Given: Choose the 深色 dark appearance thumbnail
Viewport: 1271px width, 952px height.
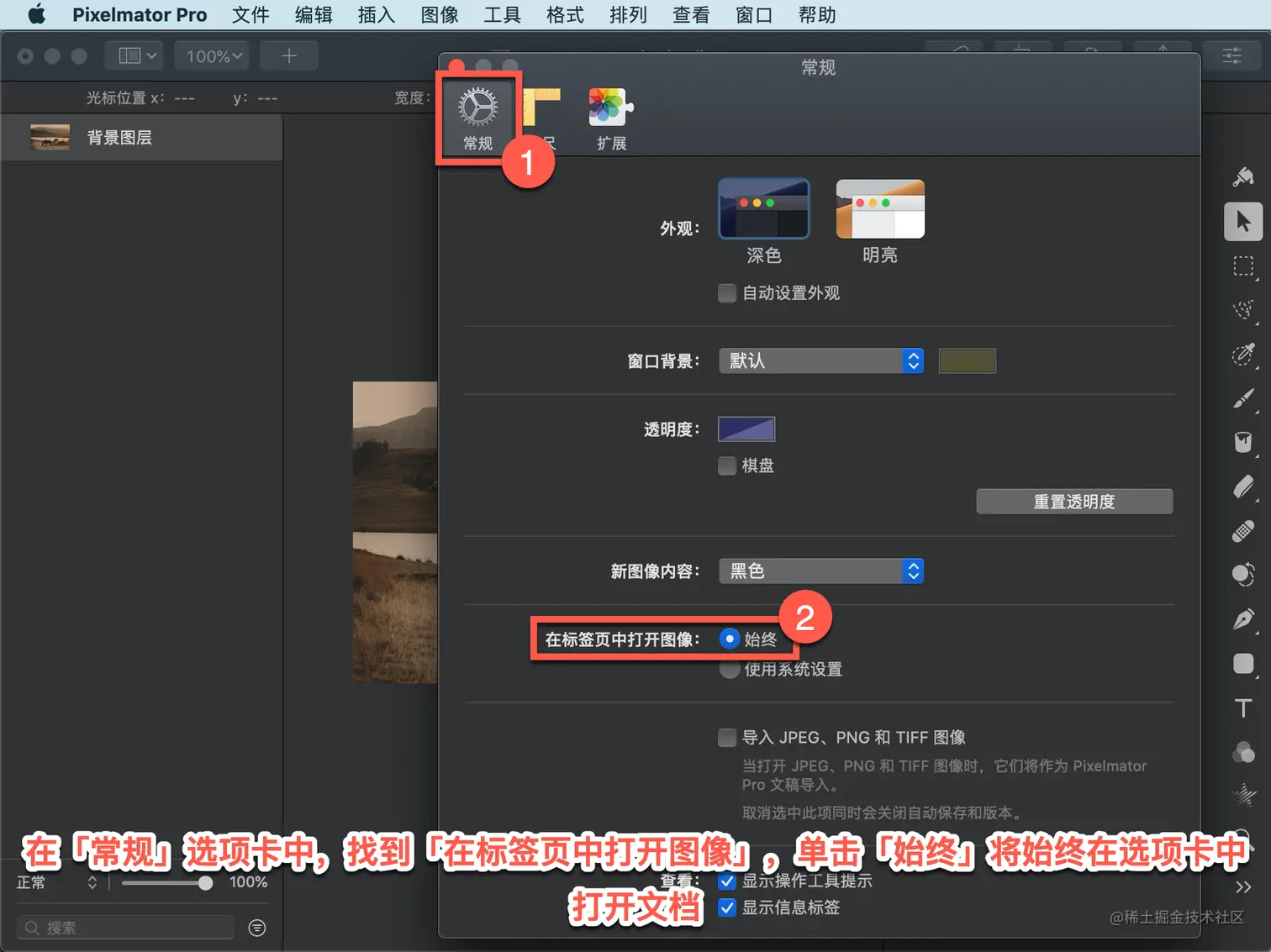Looking at the screenshot, I should [763, 209].
